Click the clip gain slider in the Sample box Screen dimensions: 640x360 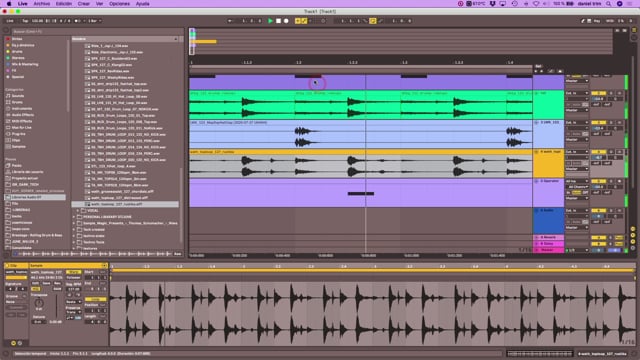(x=56, y=306)
